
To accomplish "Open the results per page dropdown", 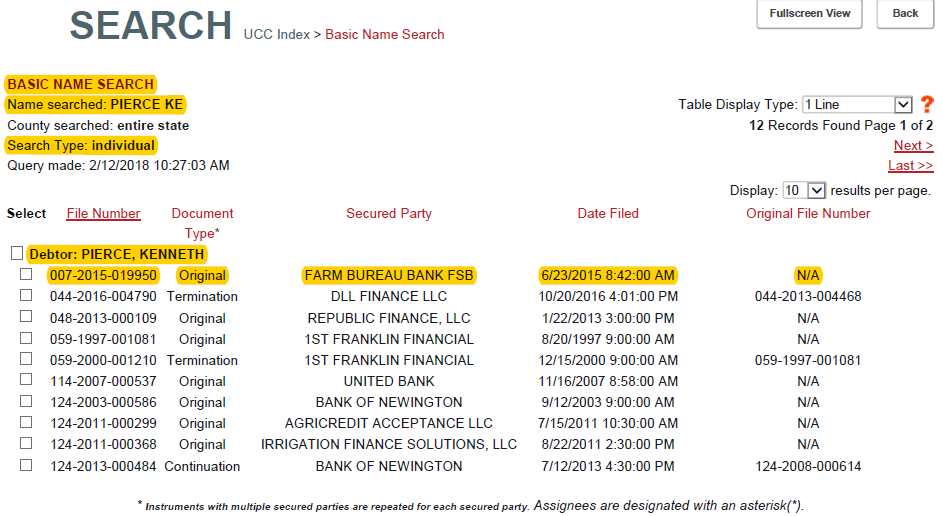I will pyautogui.click(x=804, y=190).
